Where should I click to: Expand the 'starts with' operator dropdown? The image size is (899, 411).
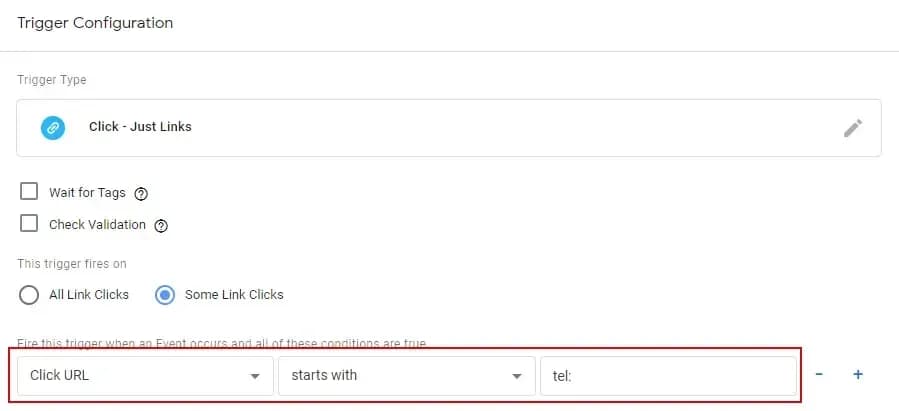[x=405, y=376]
